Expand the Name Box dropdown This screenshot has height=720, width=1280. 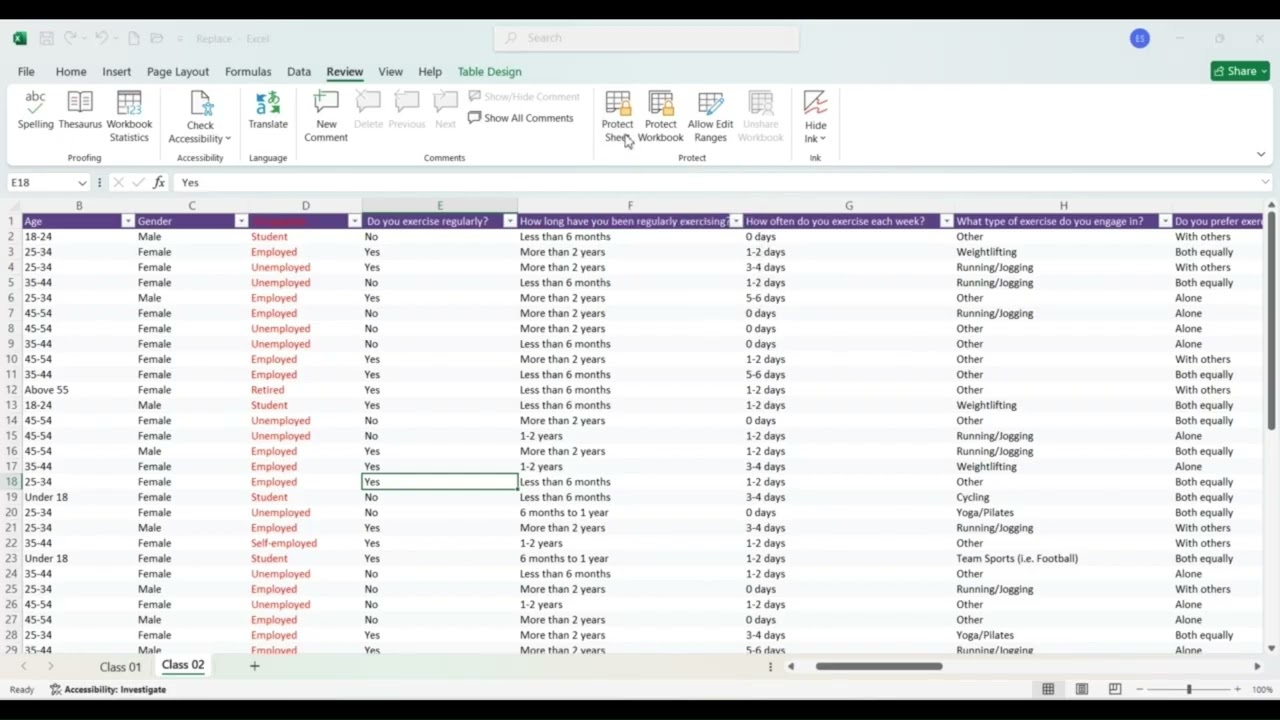pos(81,183)
